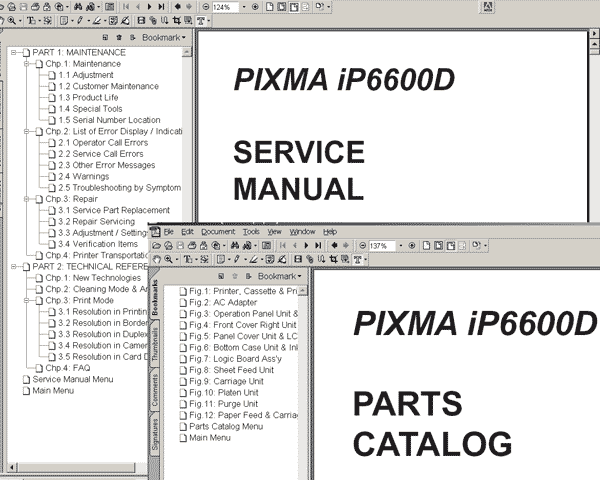Select Bookmarks side tab
Viewport: 600px width, 480px height.
tap(155, 298)
